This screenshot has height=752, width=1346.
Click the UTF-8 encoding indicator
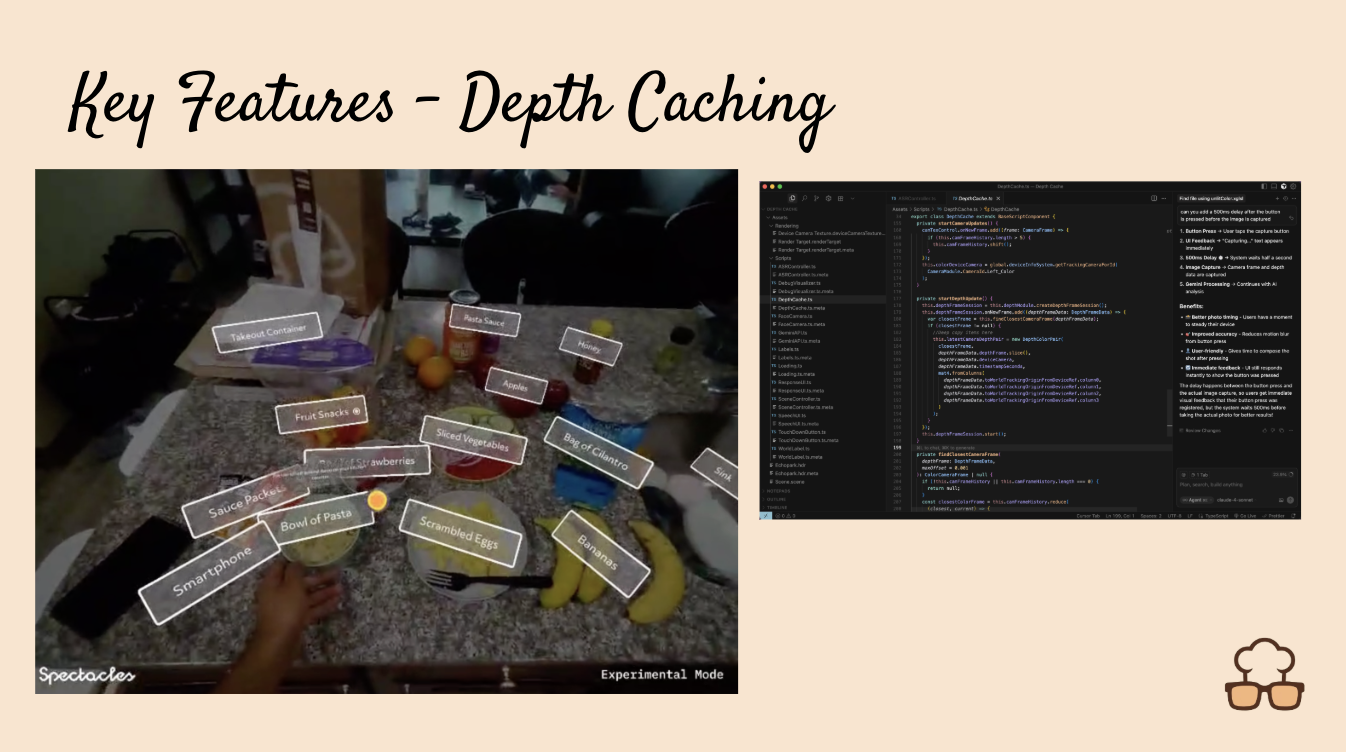pyautogui.click(x=1175, y=516)
